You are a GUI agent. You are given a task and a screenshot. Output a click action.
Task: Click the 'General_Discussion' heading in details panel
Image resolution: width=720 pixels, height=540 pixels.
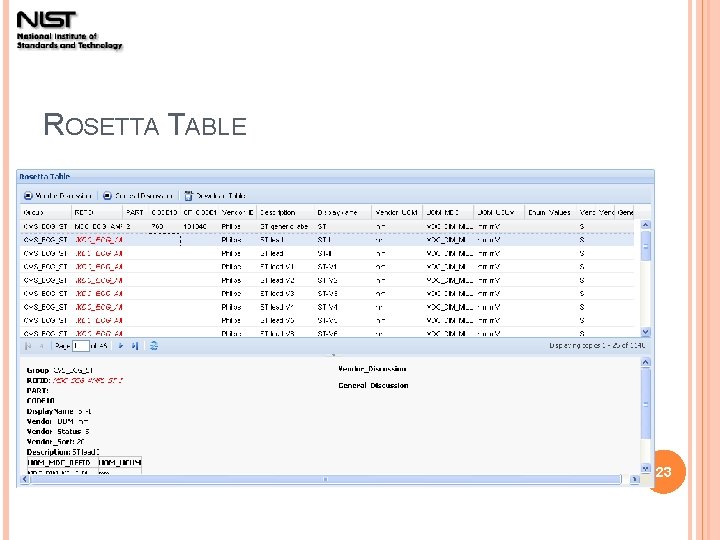373,385
